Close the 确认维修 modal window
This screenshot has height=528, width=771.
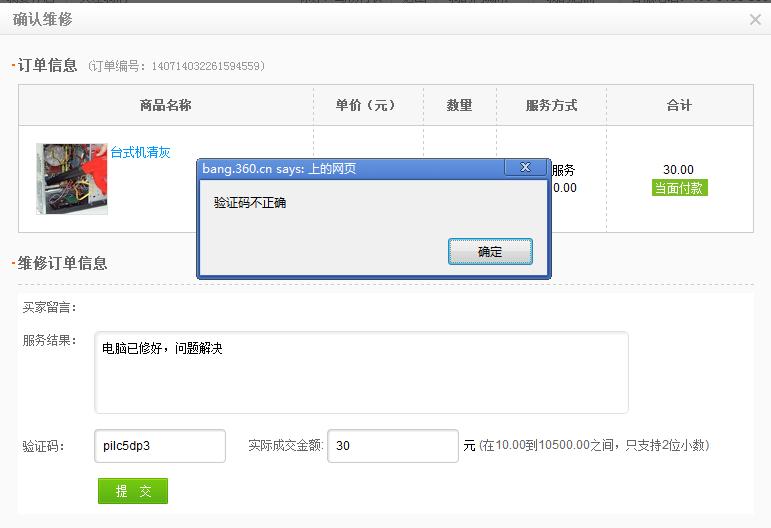(755, 19)
